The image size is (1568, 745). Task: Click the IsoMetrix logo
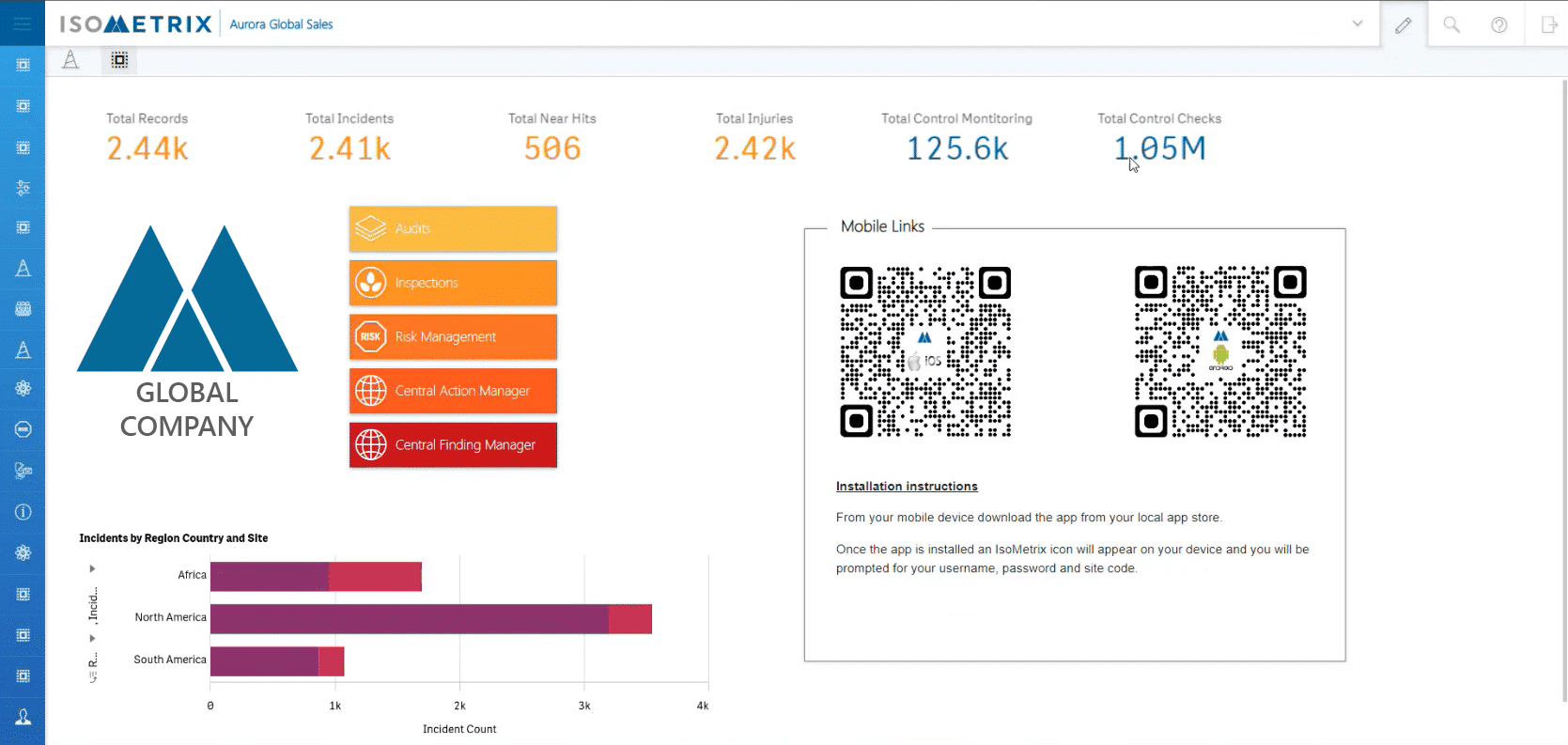136,24
